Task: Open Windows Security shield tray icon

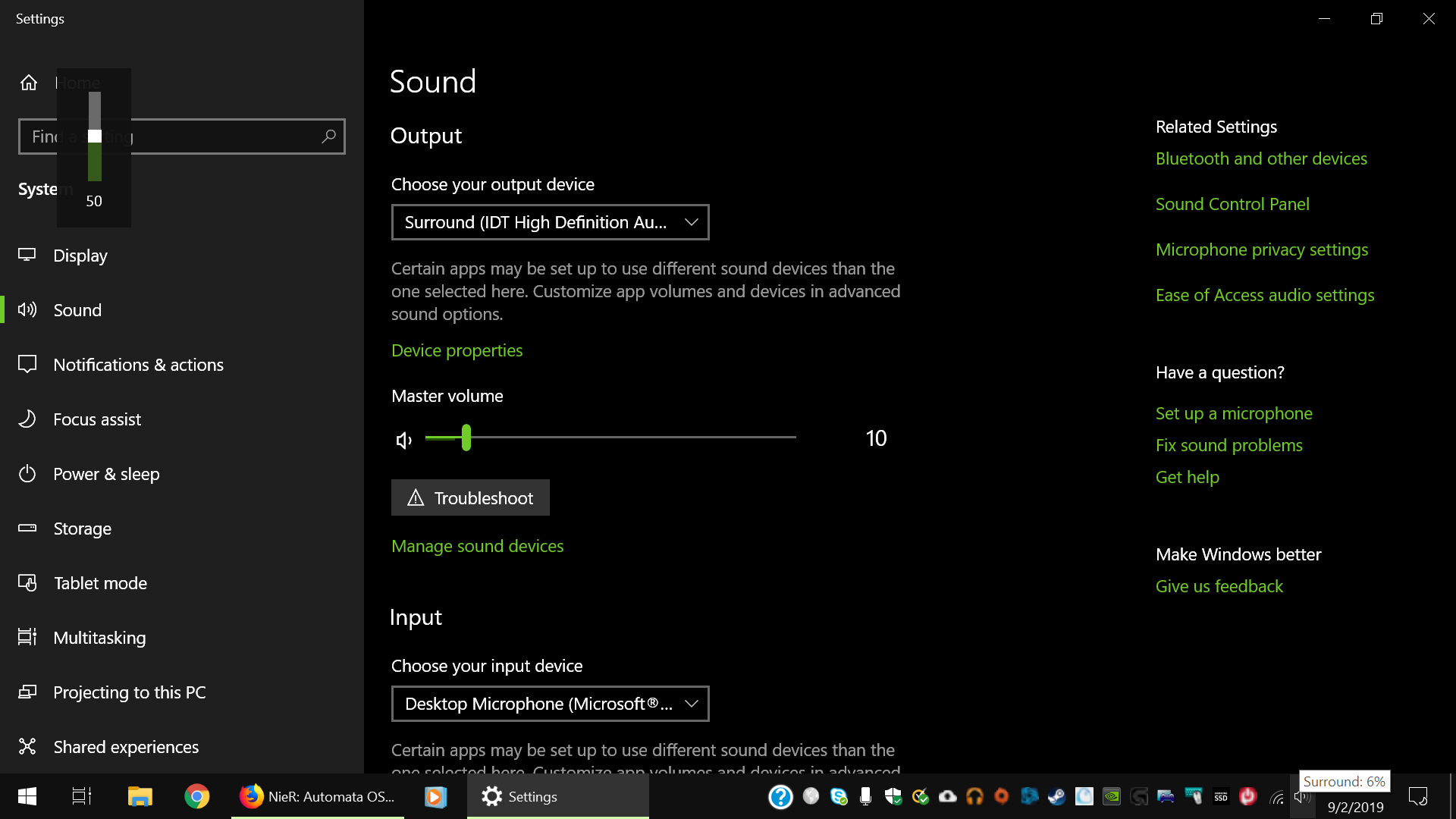Action: (x=893, y=796)
